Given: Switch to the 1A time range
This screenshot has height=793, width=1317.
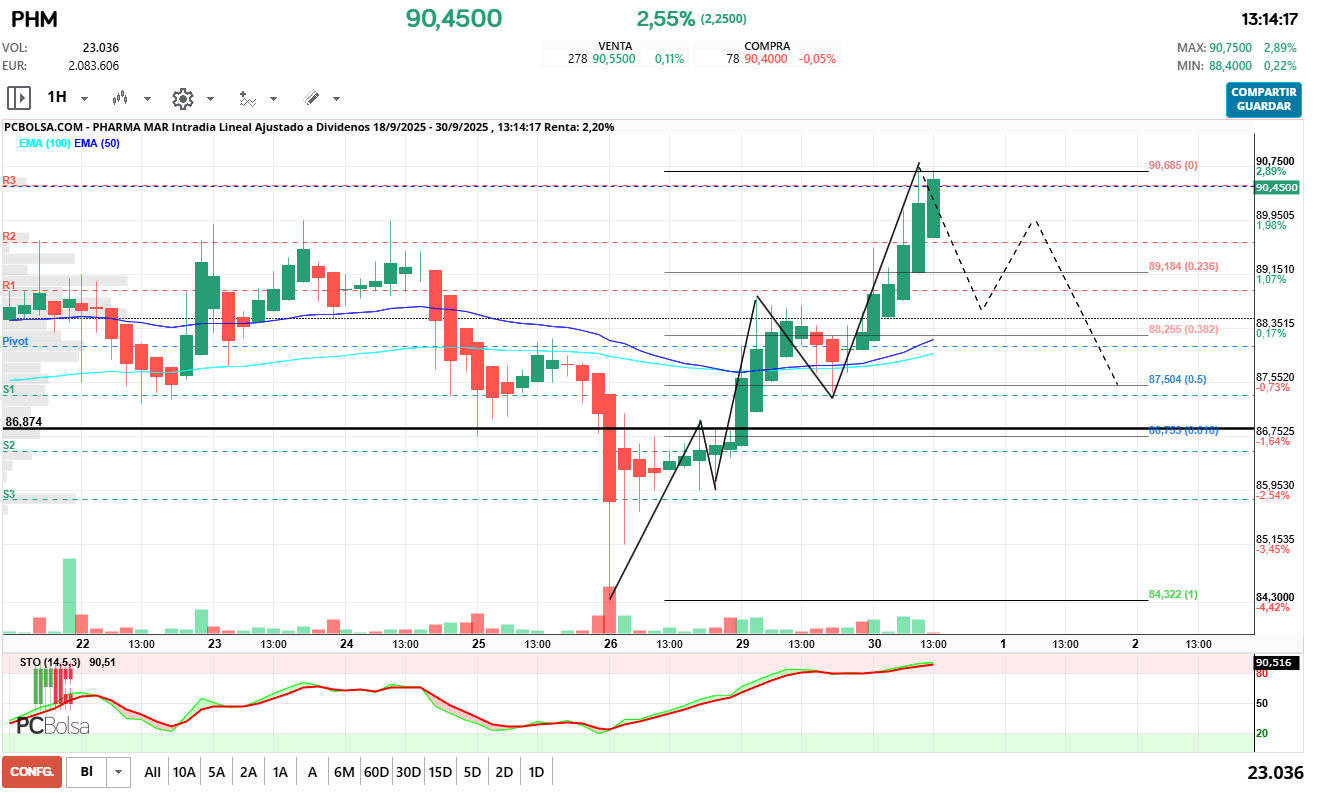Looking at the screenshot, I should (281, 772).
